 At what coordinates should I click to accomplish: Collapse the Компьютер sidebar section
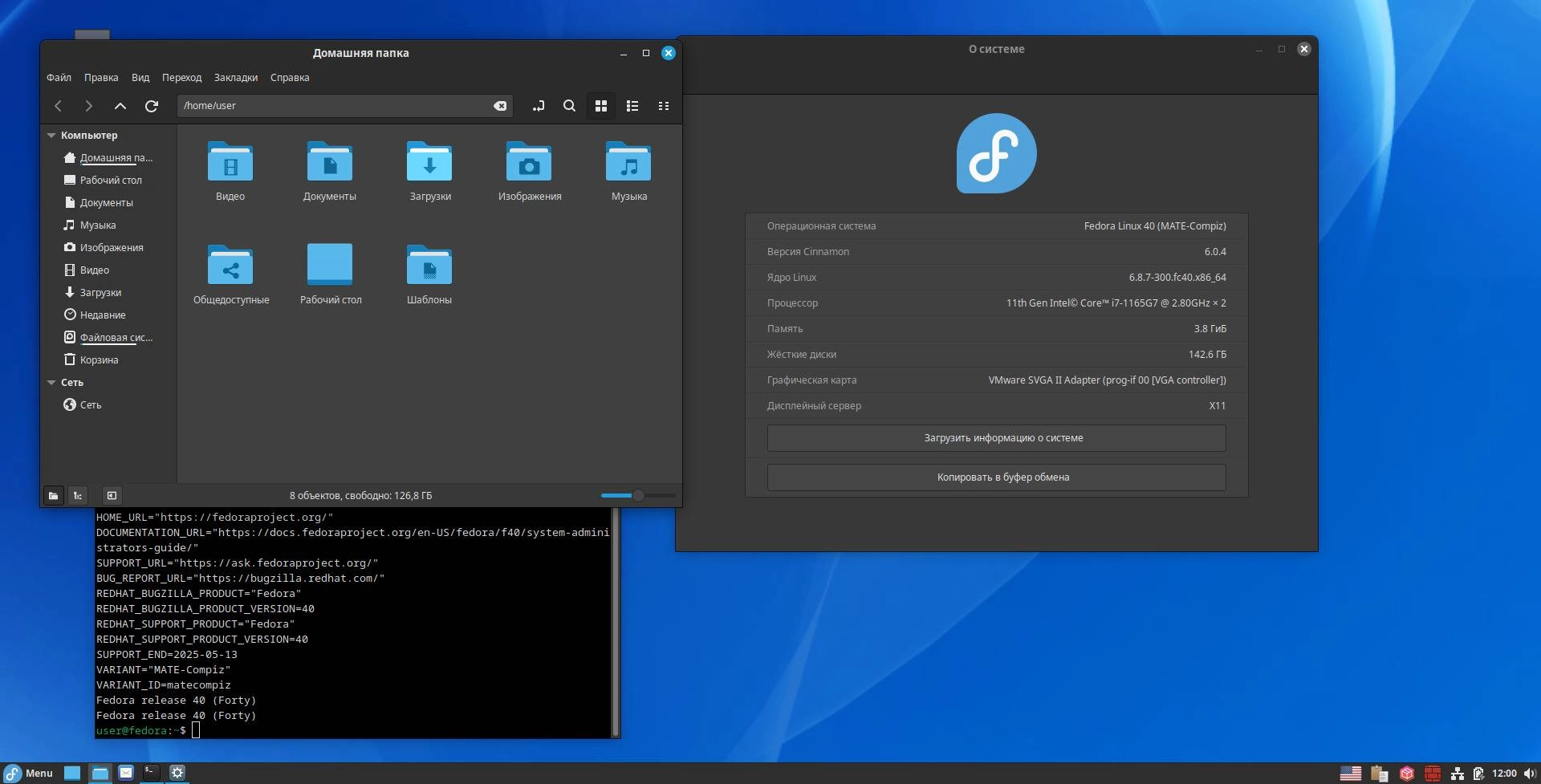click(x=51, y=136)
